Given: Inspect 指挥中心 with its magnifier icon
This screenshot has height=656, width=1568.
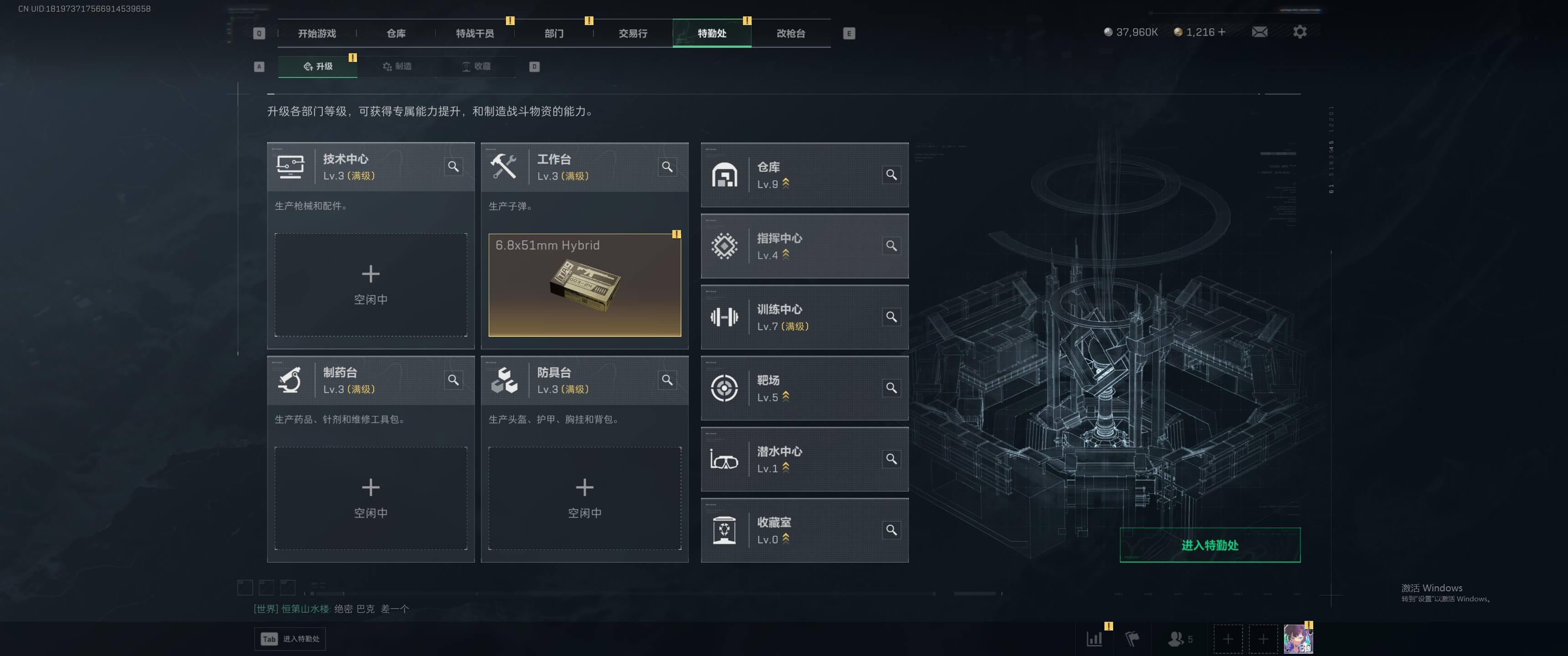Looking at the screenshot, I should point(891,246).
